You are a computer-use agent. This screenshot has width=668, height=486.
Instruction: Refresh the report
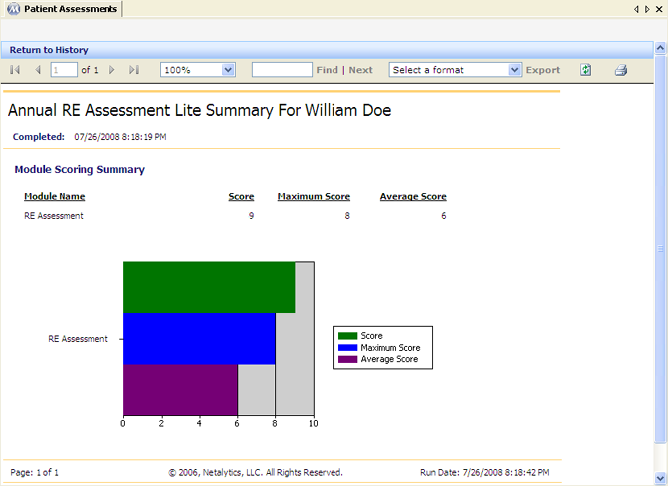click(586, 70)
